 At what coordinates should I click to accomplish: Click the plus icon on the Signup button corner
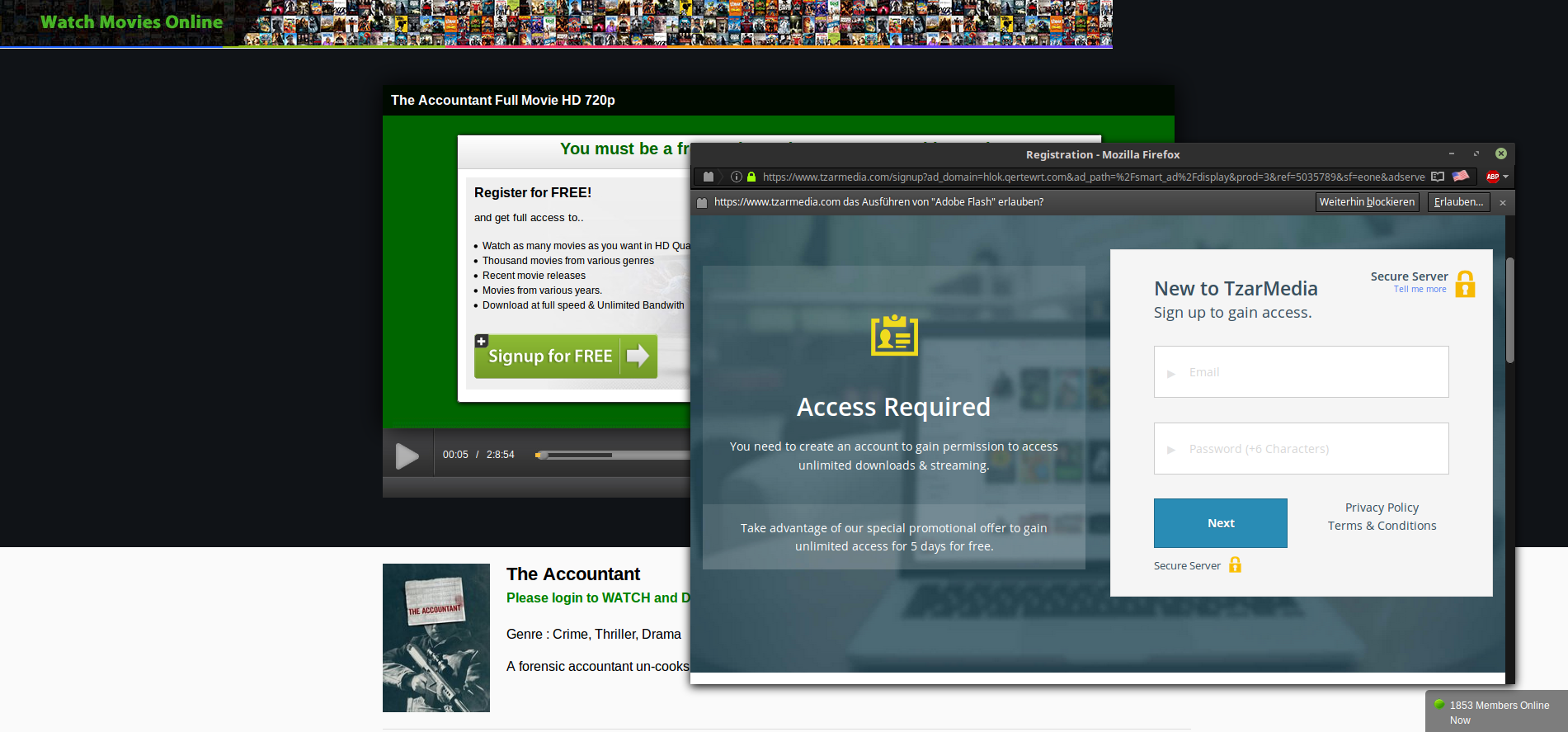482,341
